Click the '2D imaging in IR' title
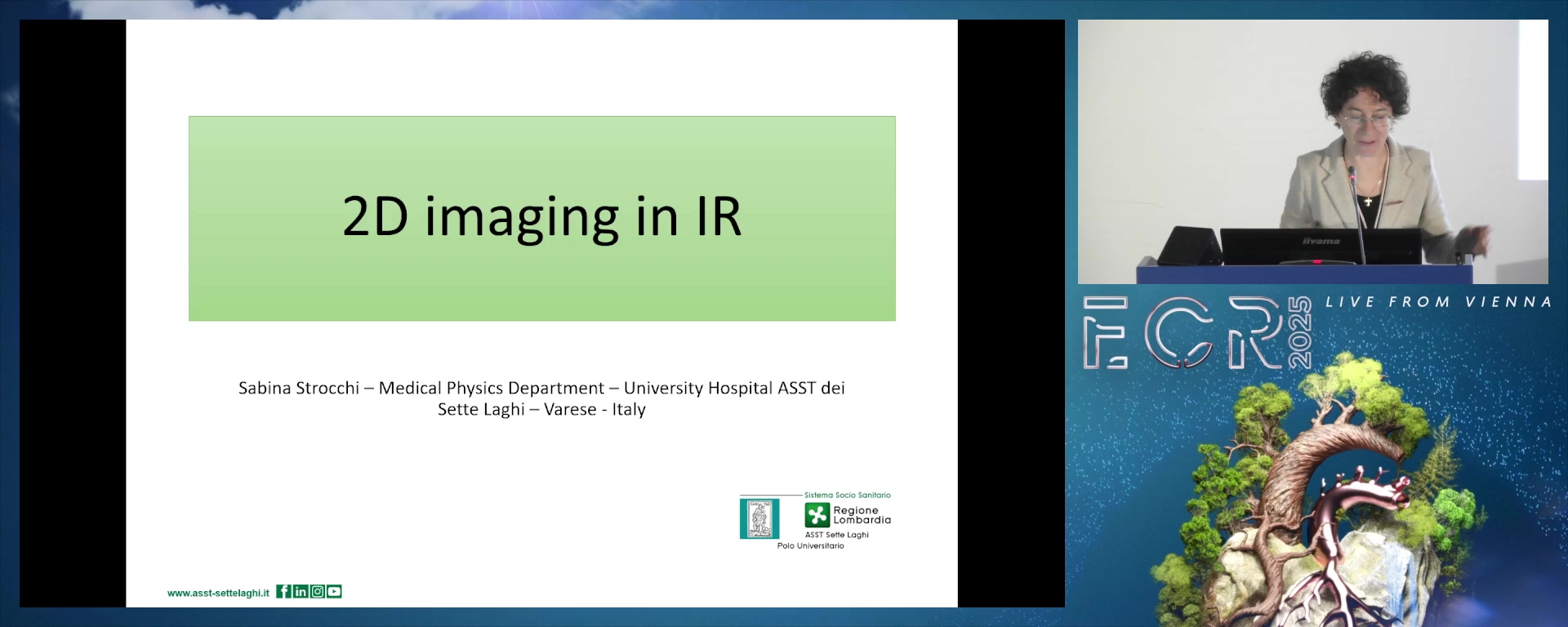The height and width of the screenshot is (627, 1568). (542, 217)
